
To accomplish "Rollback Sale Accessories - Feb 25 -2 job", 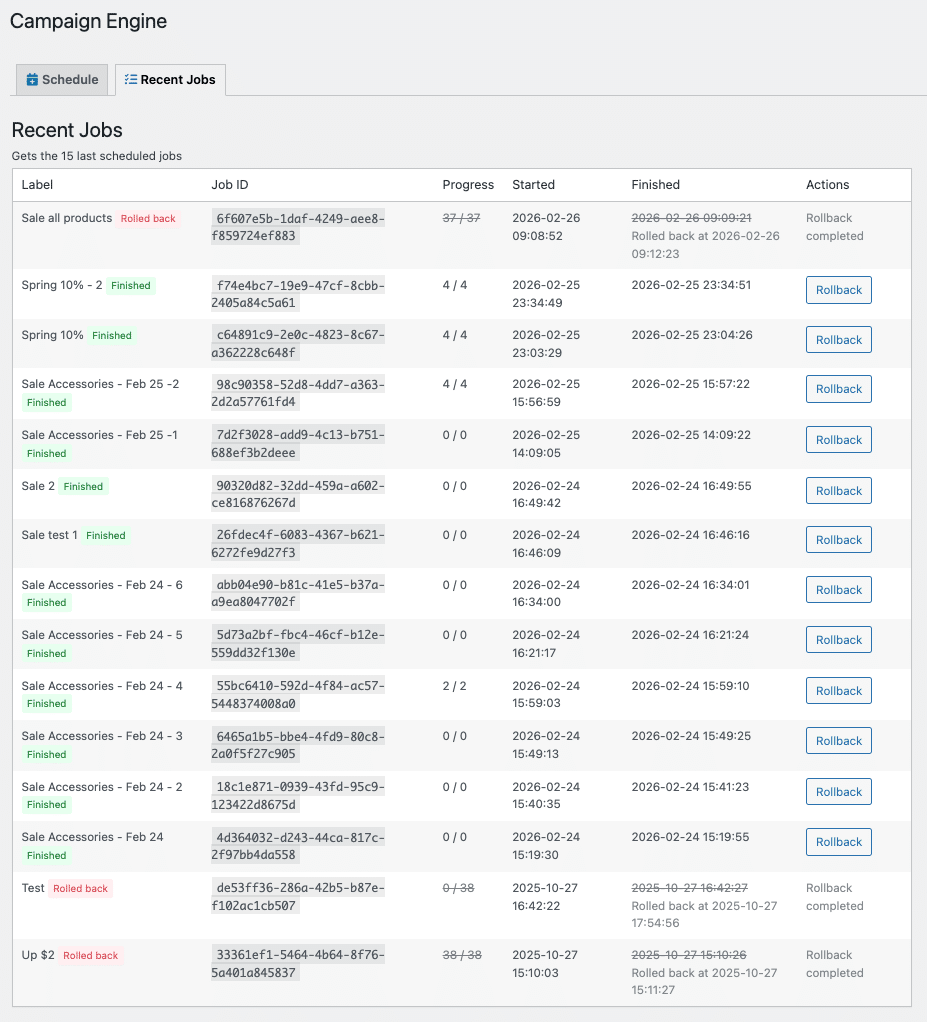I will tap(838, 389).
